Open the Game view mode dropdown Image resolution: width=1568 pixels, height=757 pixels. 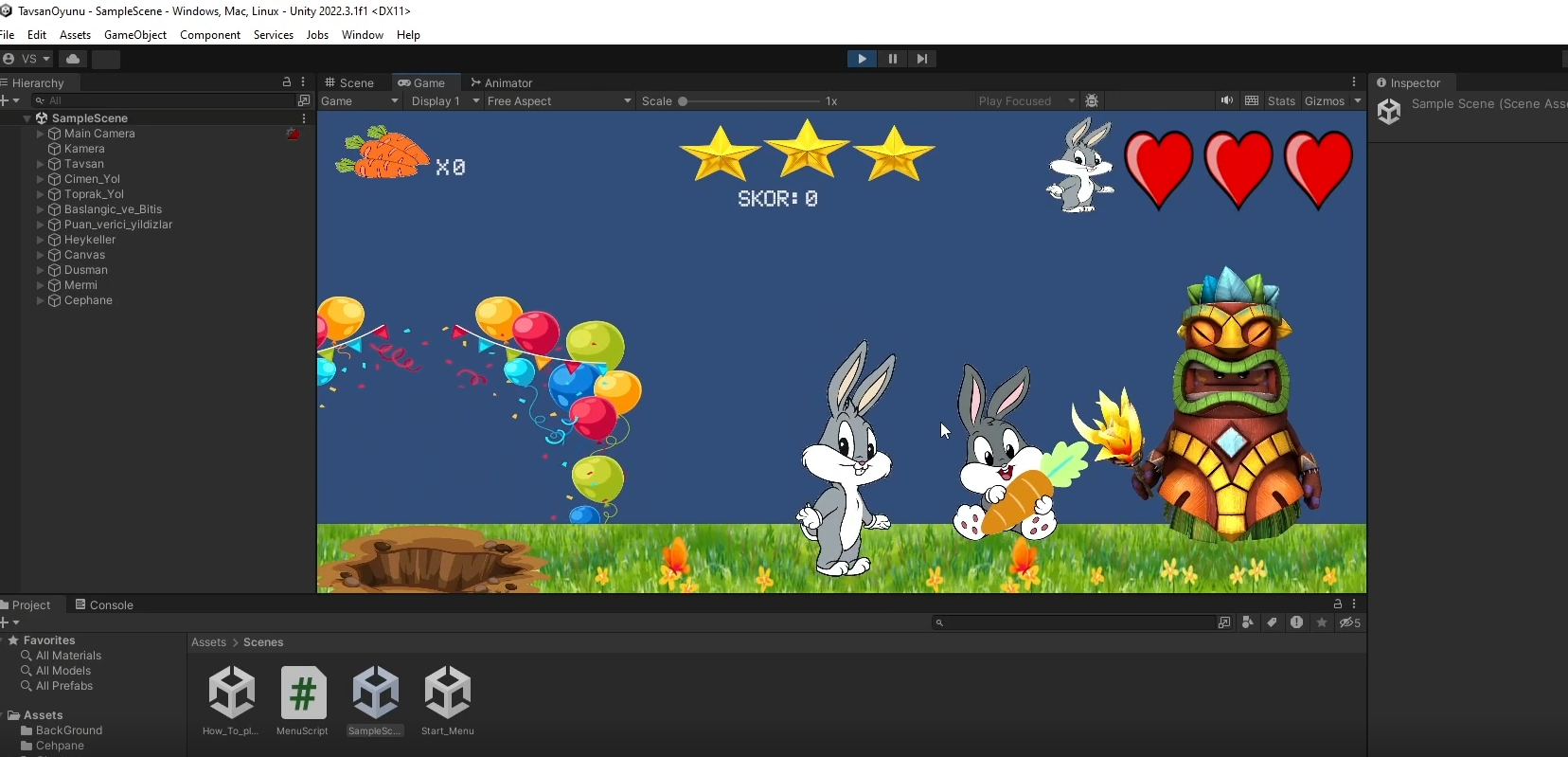(x=360, y=101)
